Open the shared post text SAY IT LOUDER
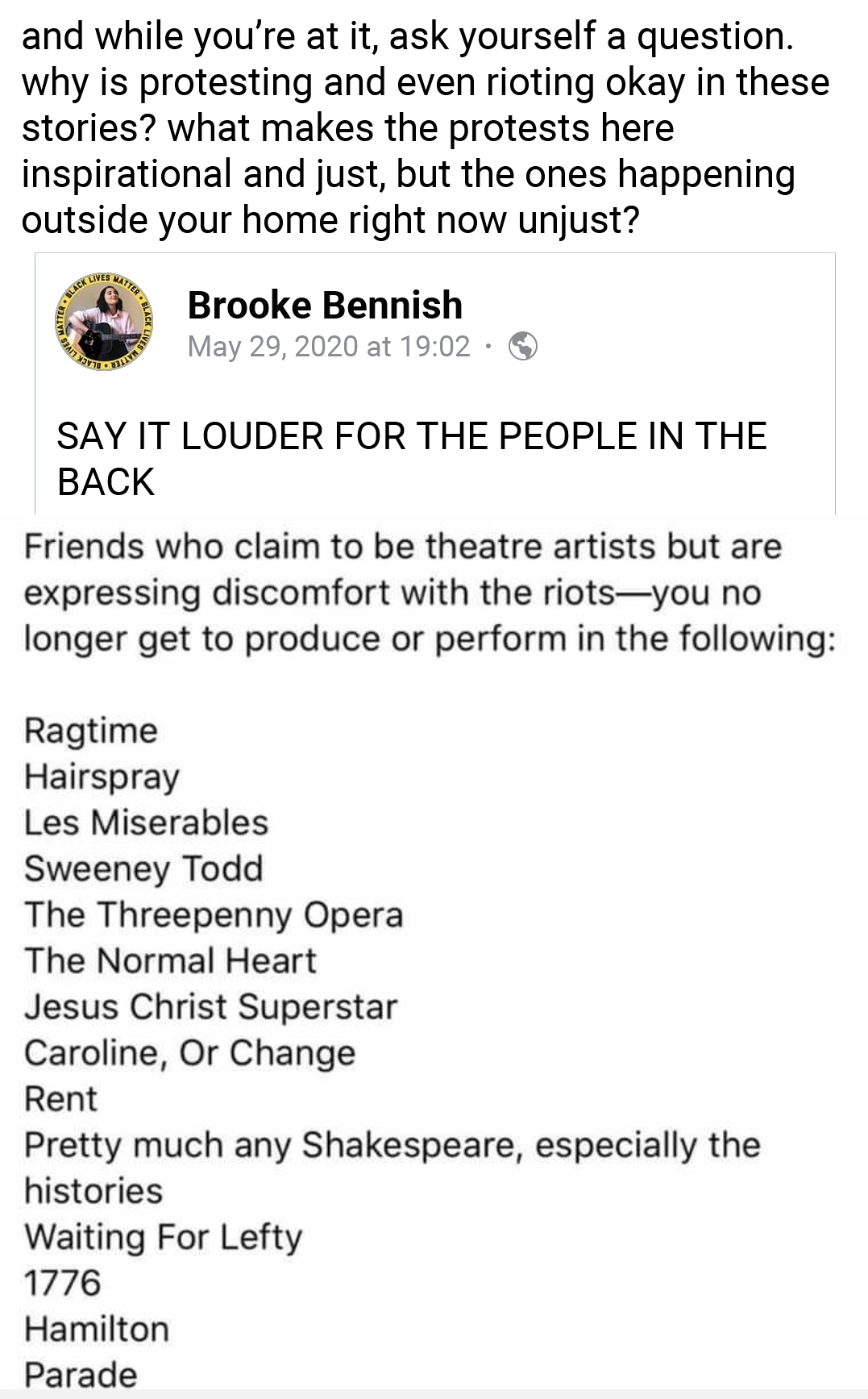The image size is (868, 1399). click(411, 459)
